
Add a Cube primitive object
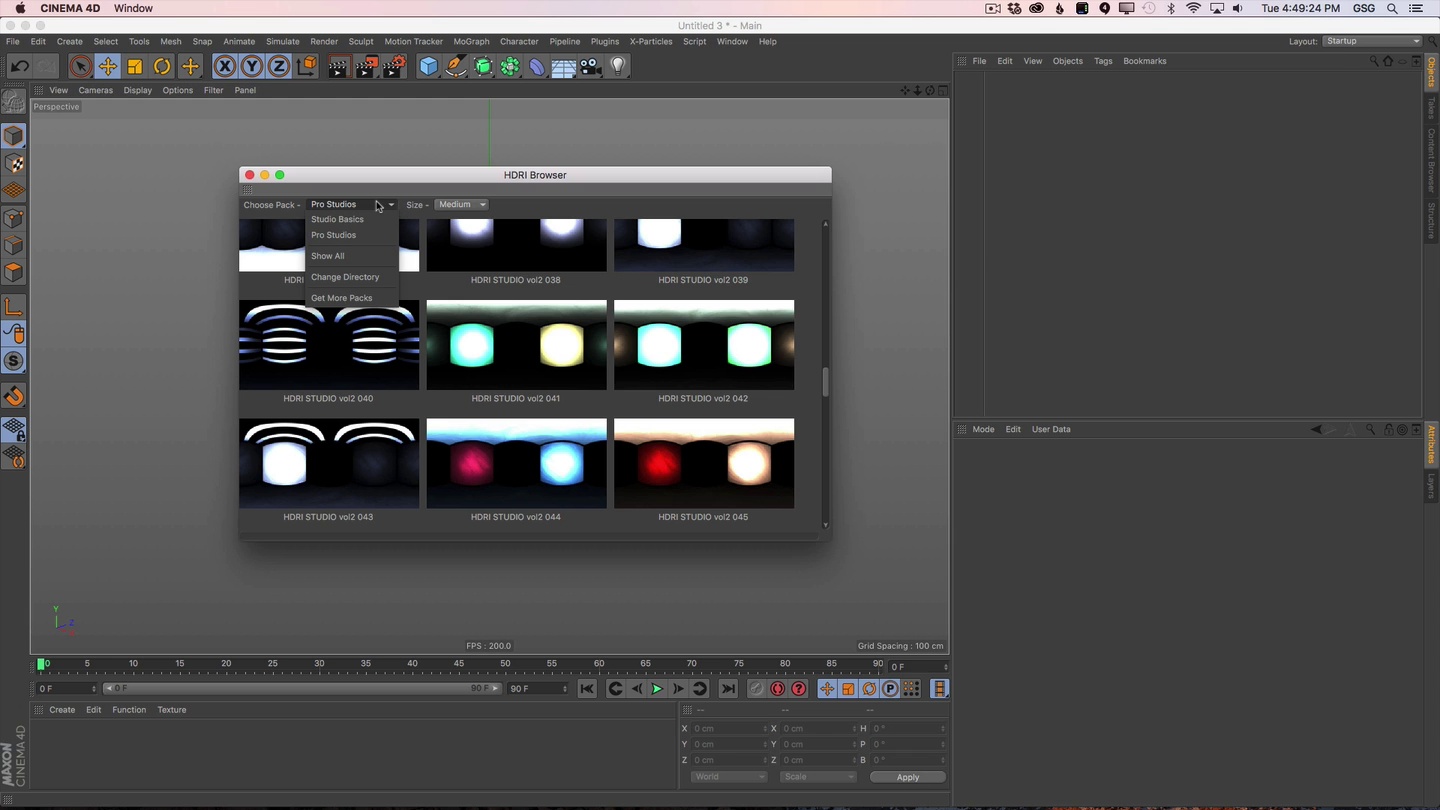coord(429,66)
